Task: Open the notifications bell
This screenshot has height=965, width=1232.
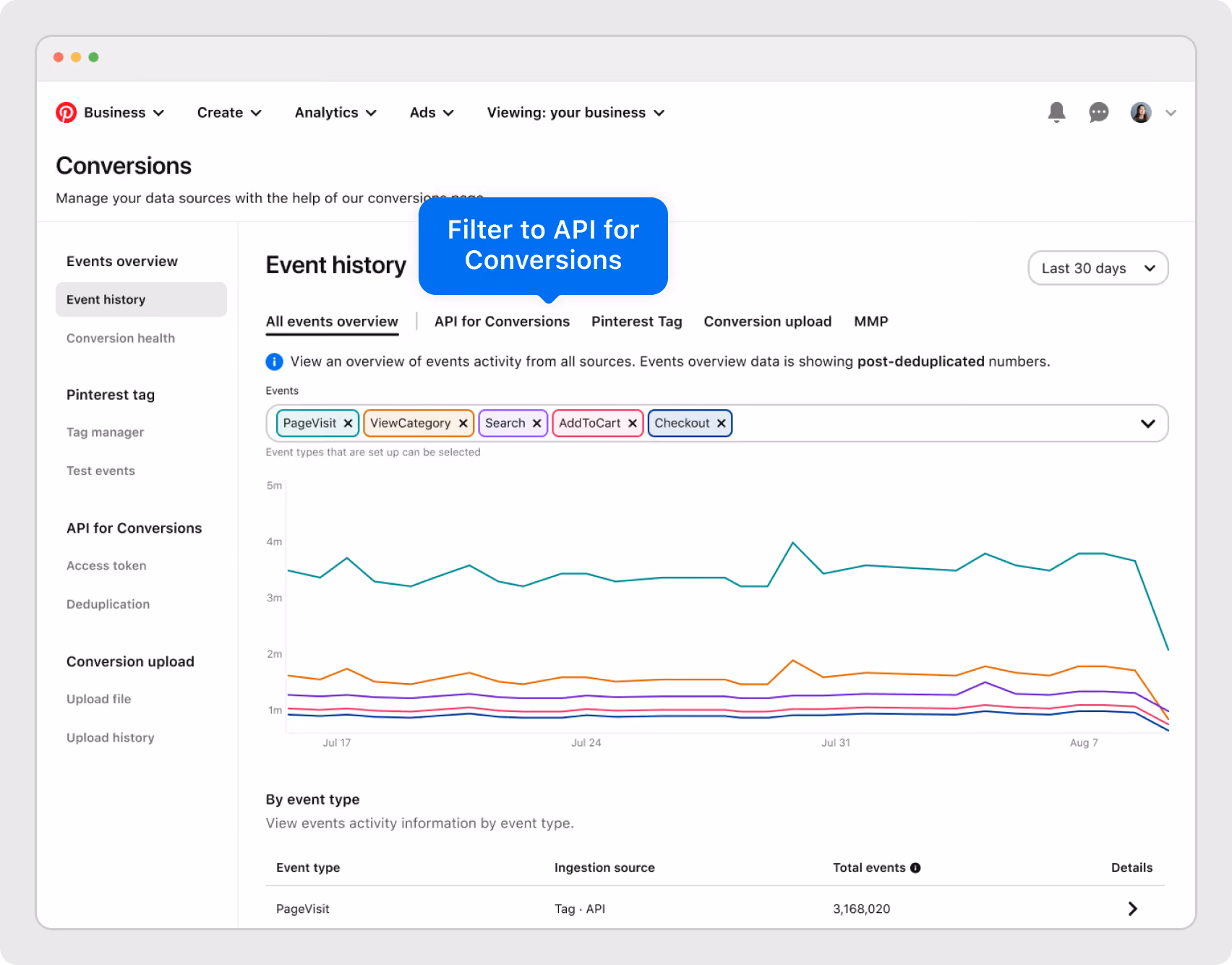Action: [x=1056, y=112]
